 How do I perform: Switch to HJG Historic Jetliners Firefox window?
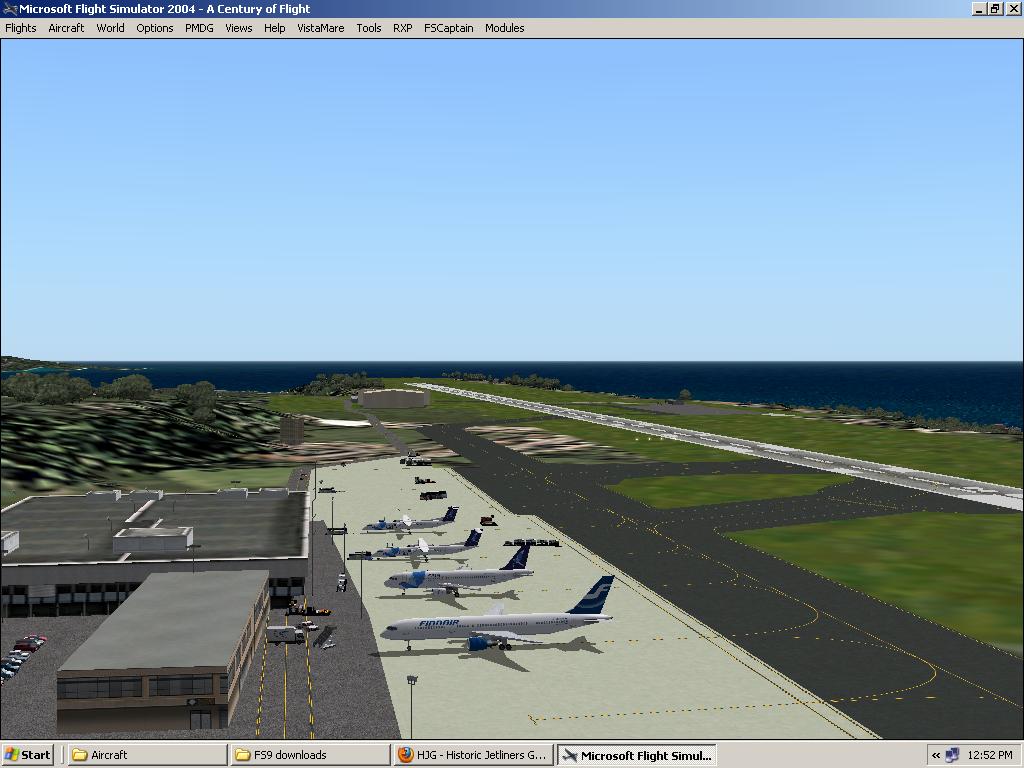[x=473, y=755]
